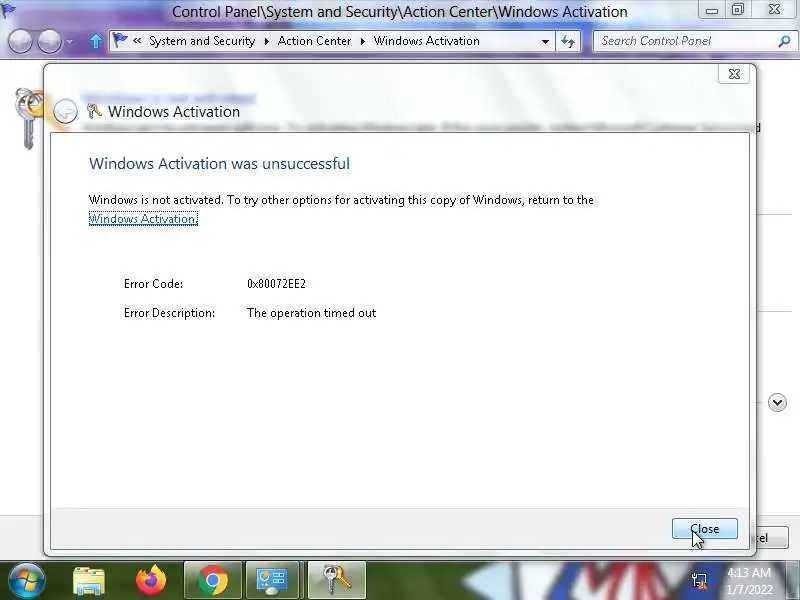Go back in Control Panel navigation
800x600 pixels.
[x=20, y=41]
